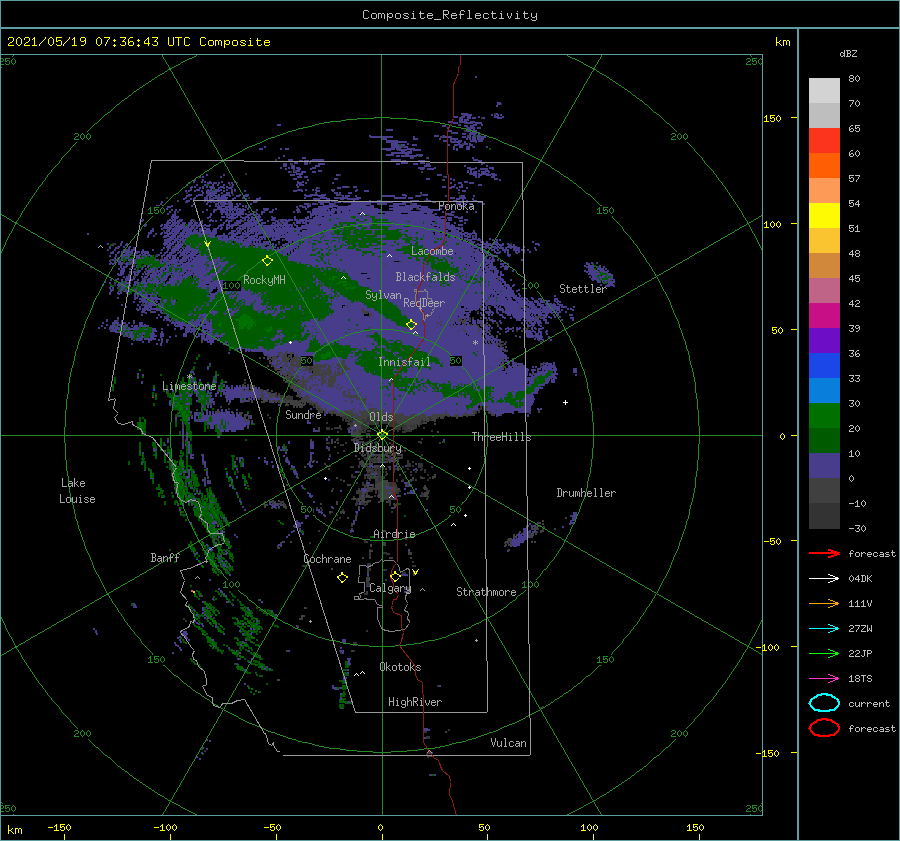
Task: Select the yellow 54 dBZ color swatch
Action: coord(824,215)
